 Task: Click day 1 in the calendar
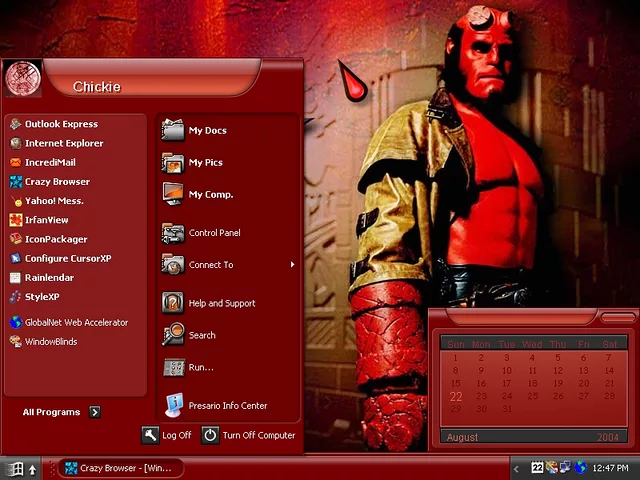click(x=456, y=358)
